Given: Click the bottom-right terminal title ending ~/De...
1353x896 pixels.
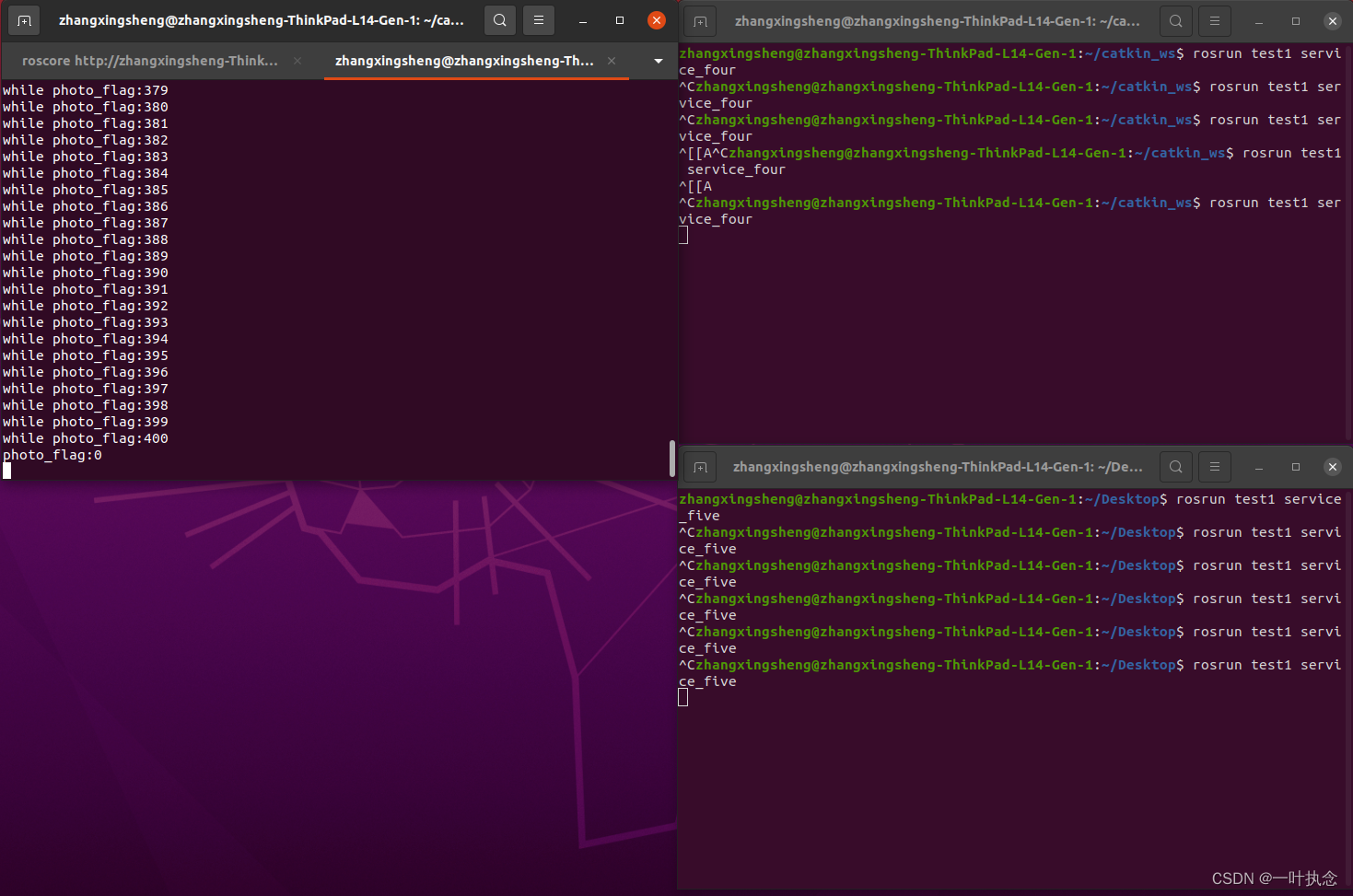Looking at the screenshot, I should [938, 467].
